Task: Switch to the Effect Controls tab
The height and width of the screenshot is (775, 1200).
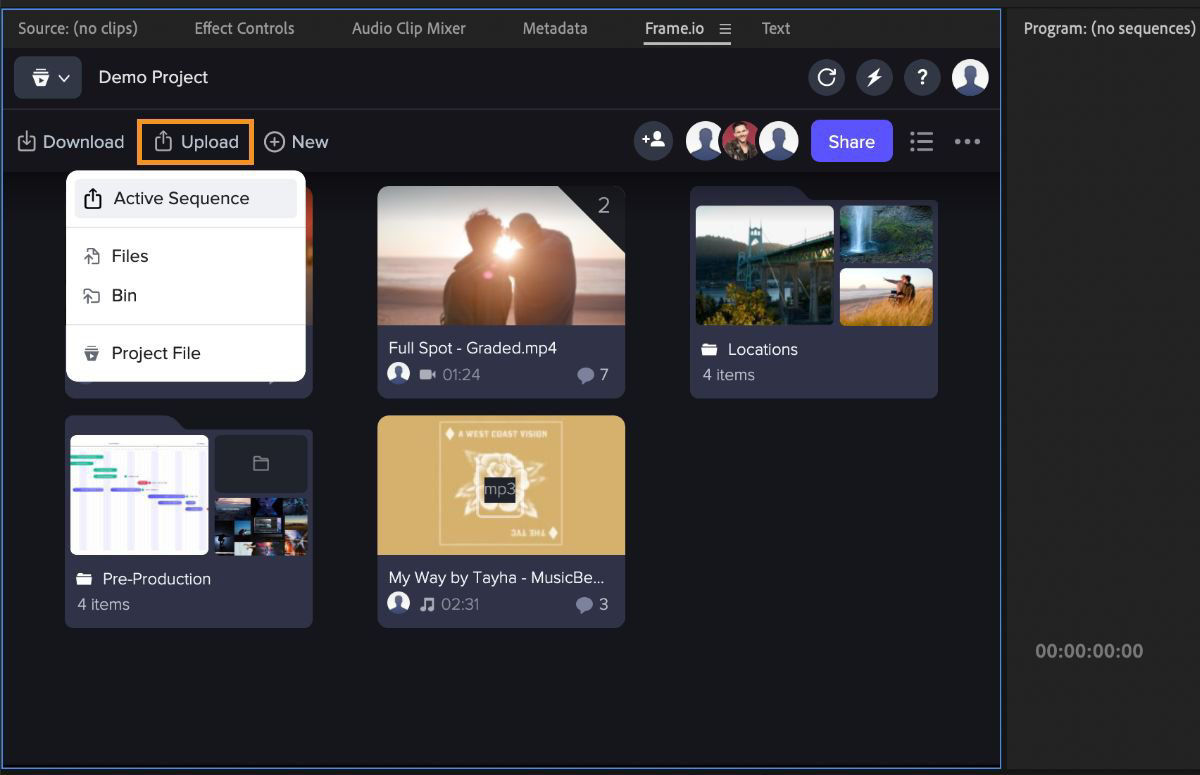Action: (x=244, y=29)
